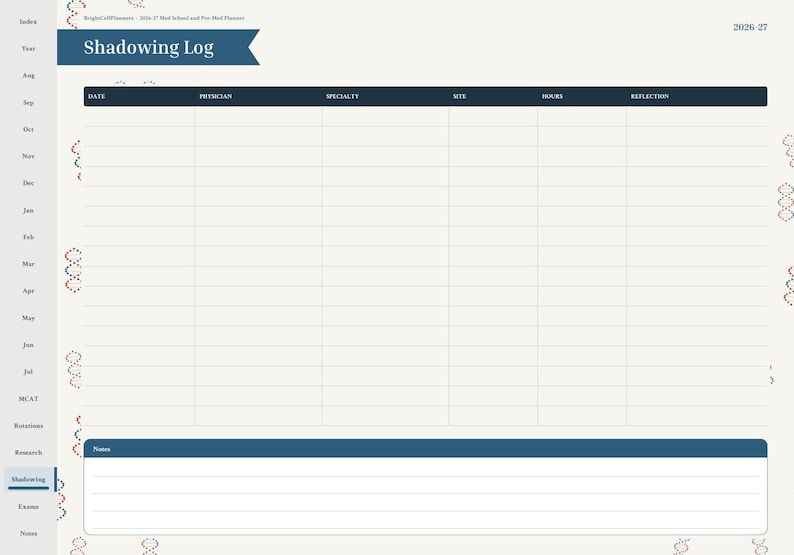The height and width of the screenshot is (555, 794).
Task: Click the REFLECTION column header
Action: 650,96
